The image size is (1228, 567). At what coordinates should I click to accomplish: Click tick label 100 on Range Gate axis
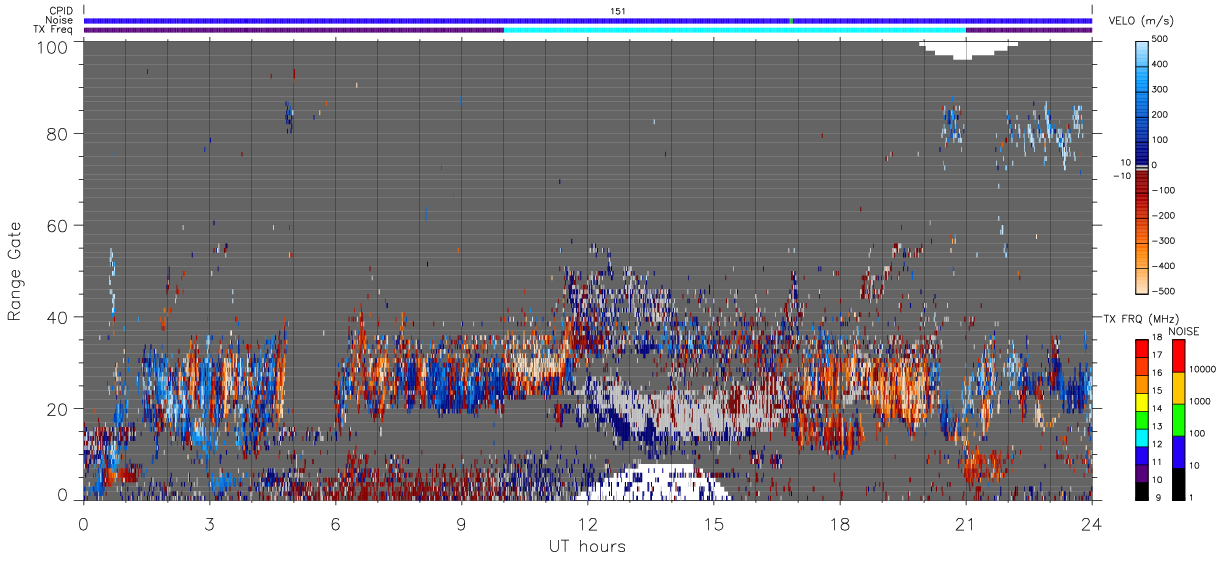[54, 46]
